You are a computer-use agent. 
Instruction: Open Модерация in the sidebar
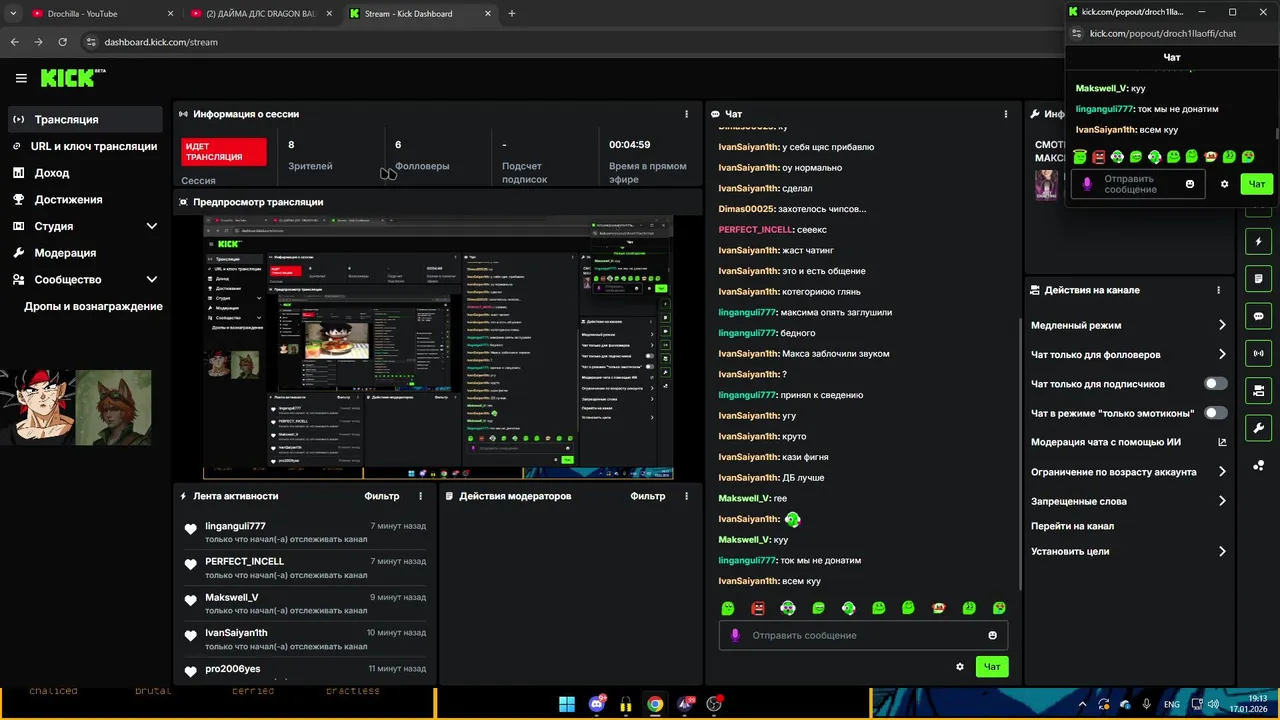pyautogui.click(x=85, y=253)
